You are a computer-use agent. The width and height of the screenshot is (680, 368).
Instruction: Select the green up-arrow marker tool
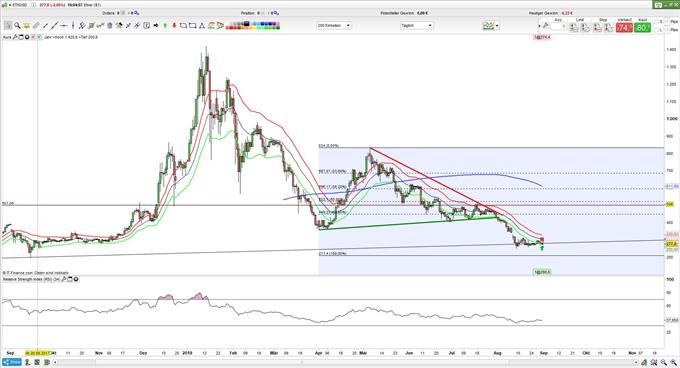click(165, 26)
